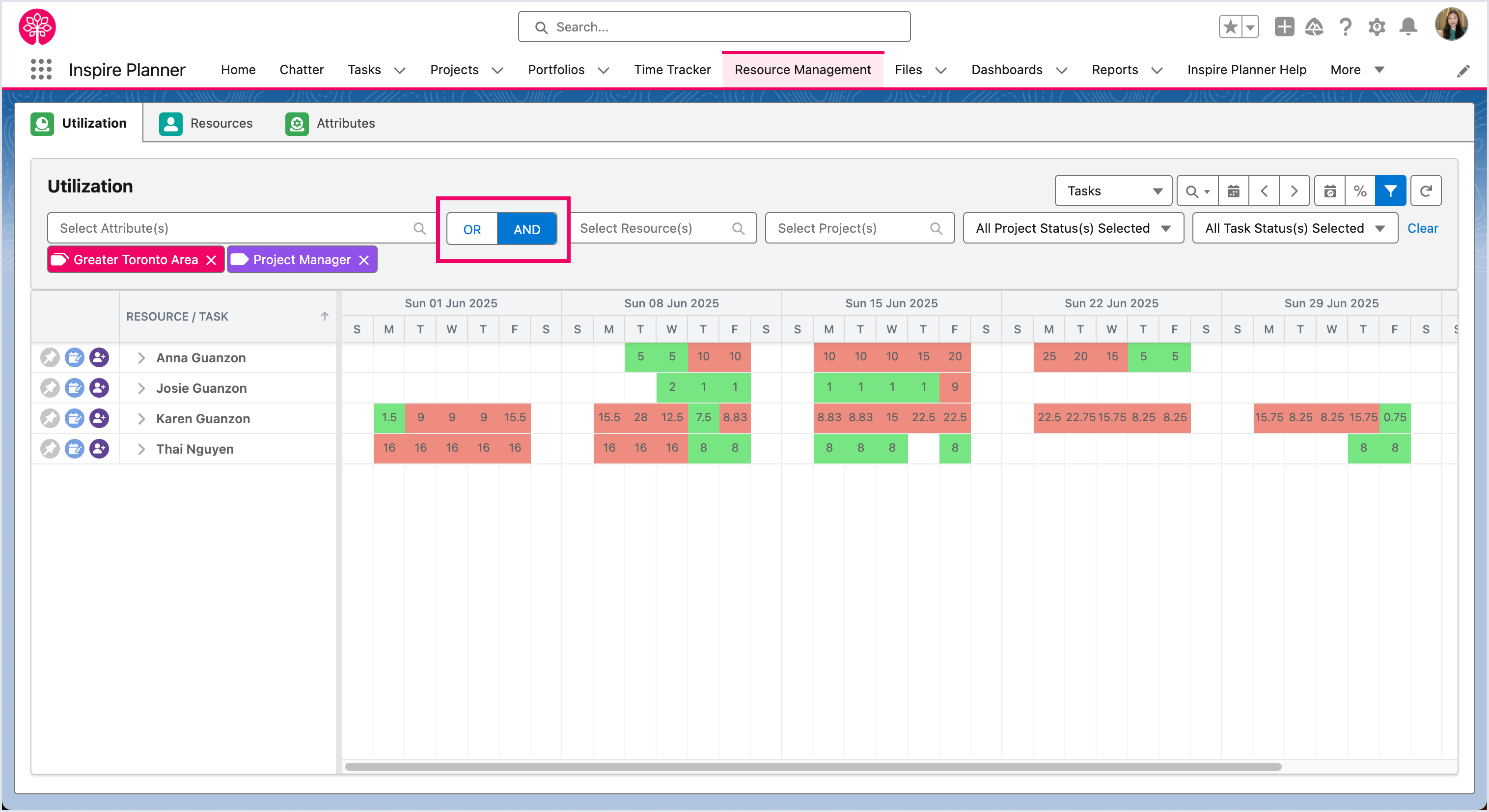This screenshot has width=1489, height=812.
Task: Click assign-resource icon for Josie Guanzon
Action: (x=99, y=388)
